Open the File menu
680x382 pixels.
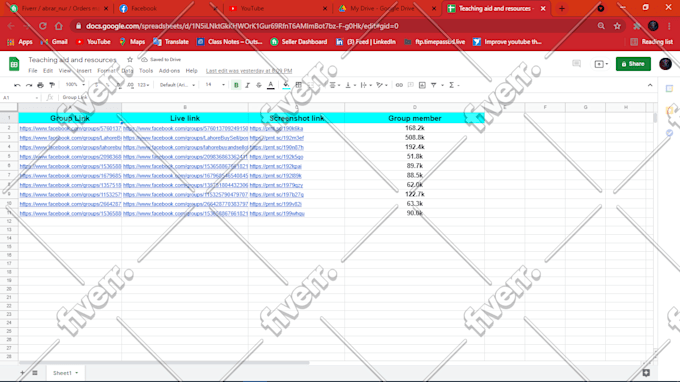click(x=33, y=71)
